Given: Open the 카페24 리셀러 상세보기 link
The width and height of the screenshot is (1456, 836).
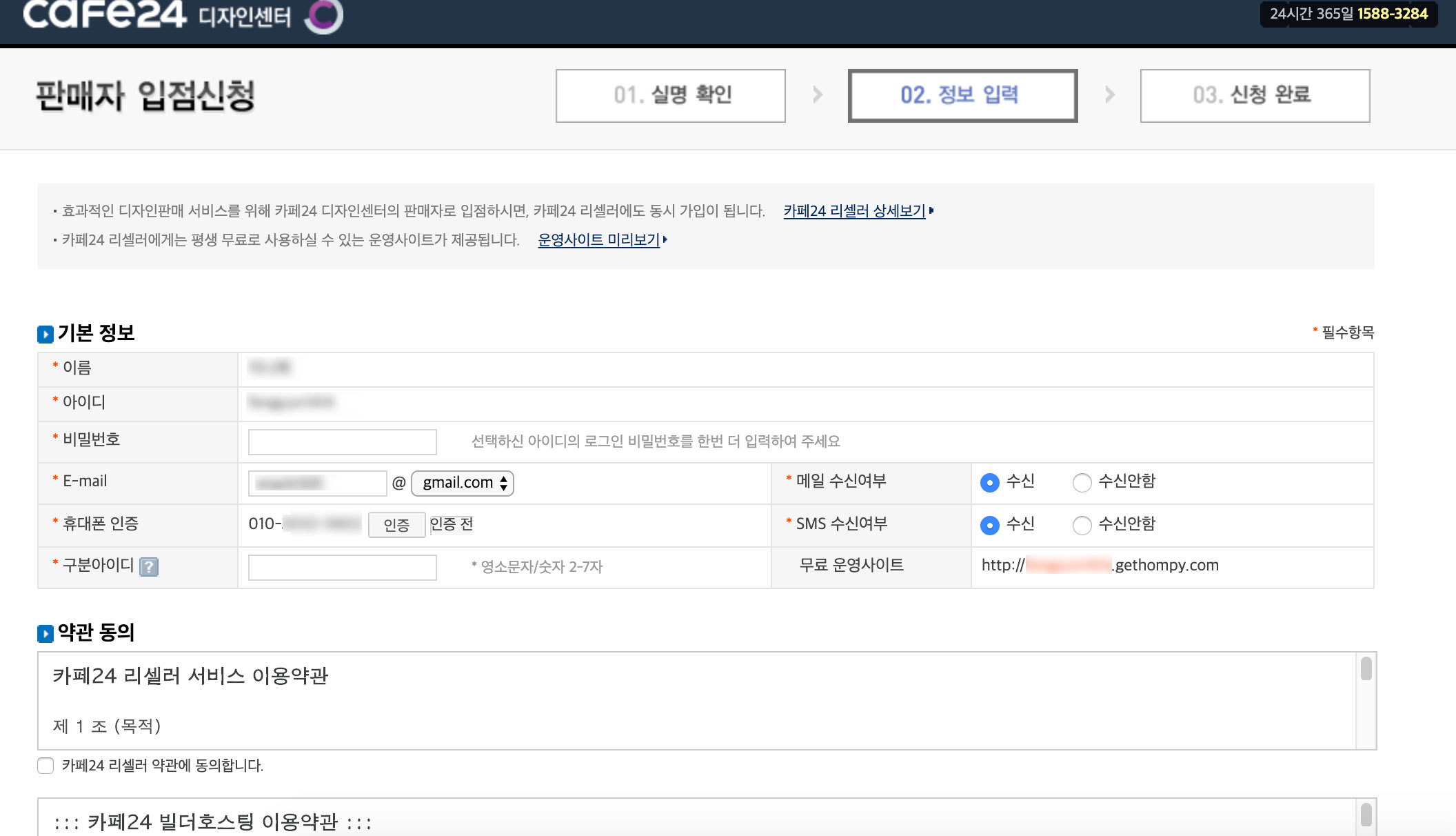Looking at the screenshot, I should [854, 211].
